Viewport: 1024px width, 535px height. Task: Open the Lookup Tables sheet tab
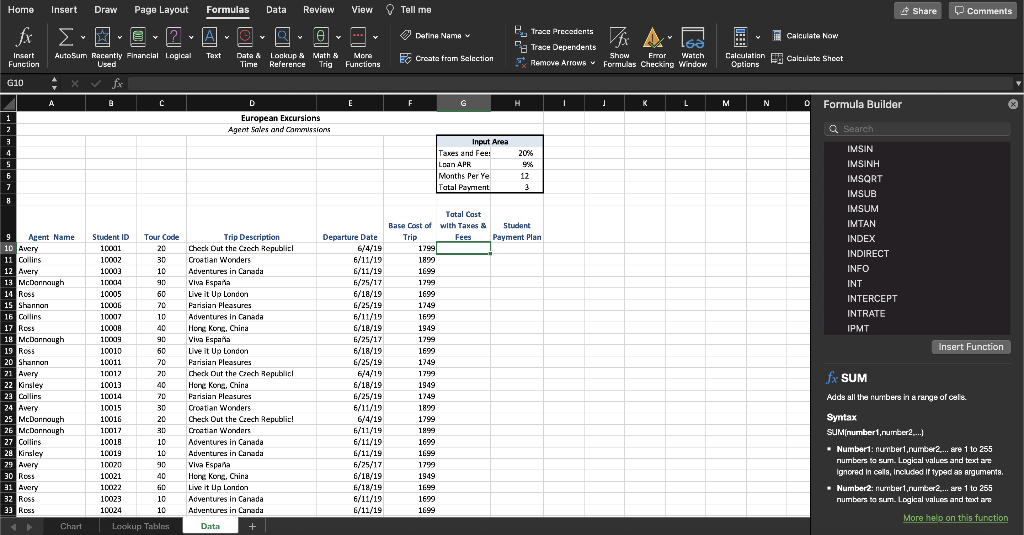(140, 525)
